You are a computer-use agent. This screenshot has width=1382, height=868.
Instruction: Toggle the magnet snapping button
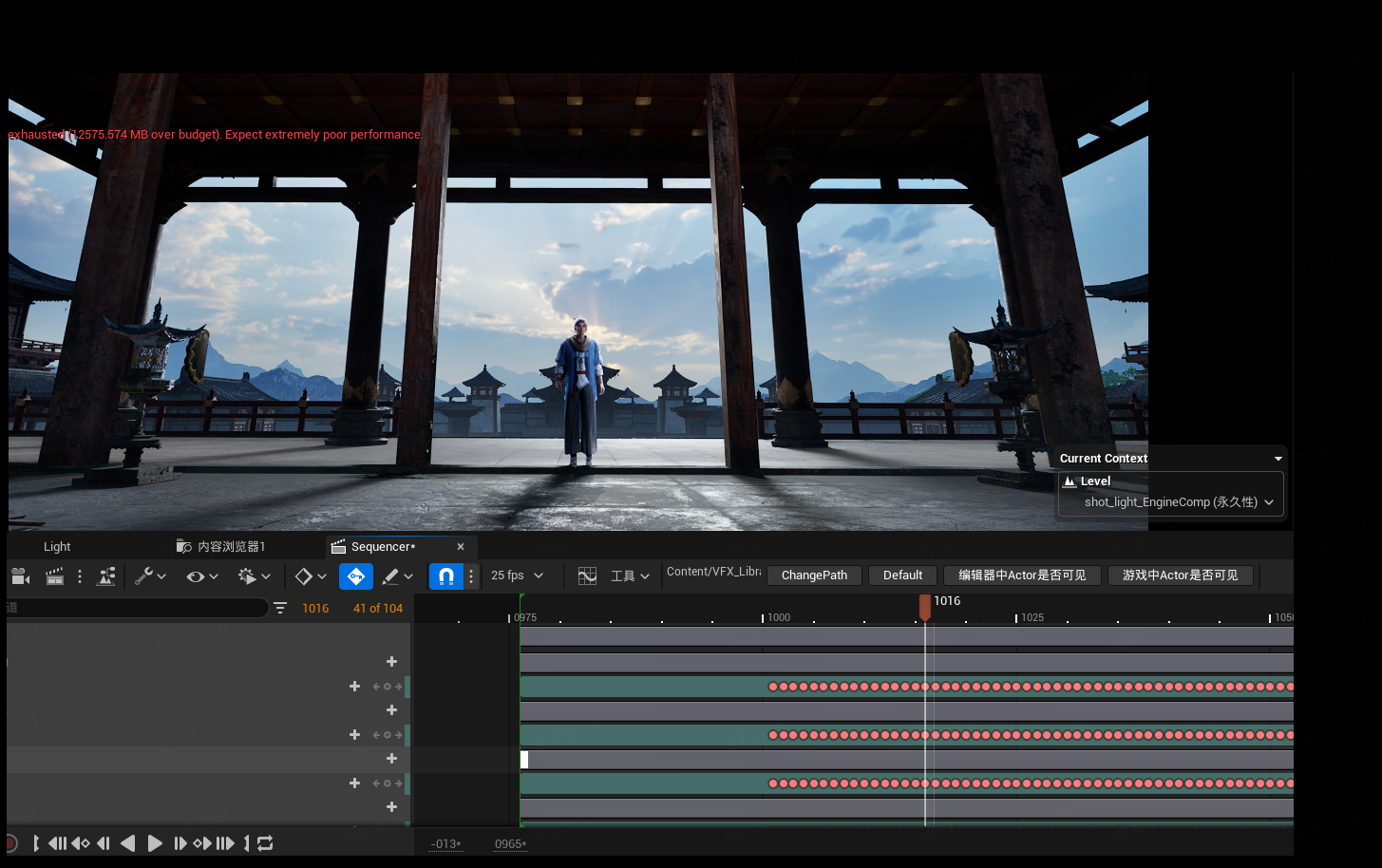tap(445, 576)
